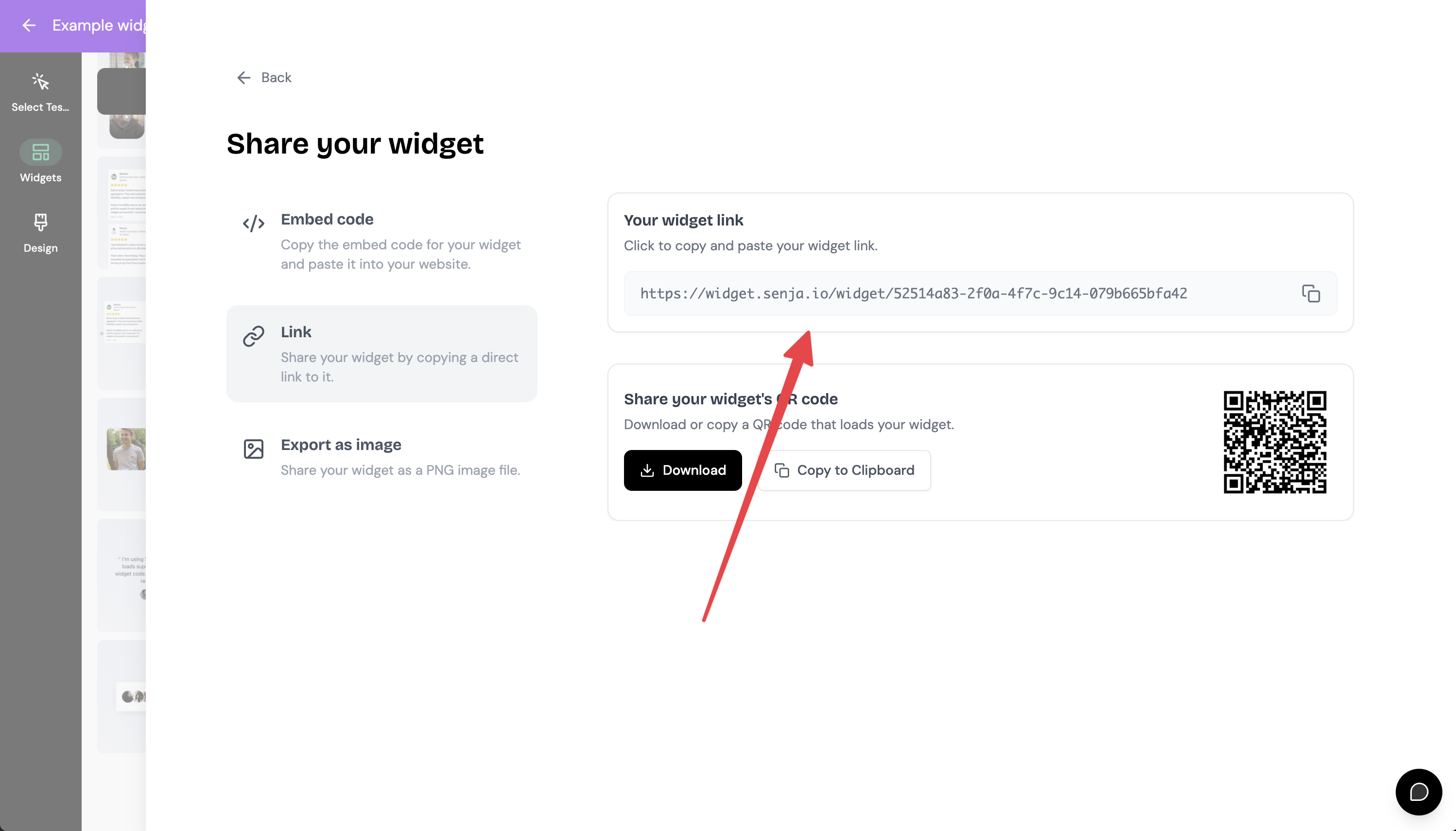1456x831 pixels.
Task: Select the dark widget thumbnail at top
Action: click(x=121, y=91)
